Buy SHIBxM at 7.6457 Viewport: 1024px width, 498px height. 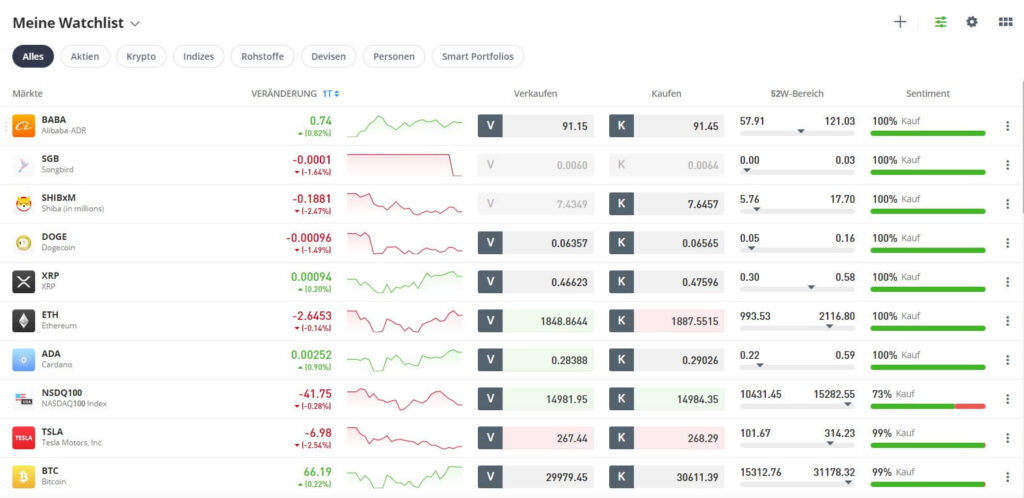pyautogui.click(x=667, y=204)
